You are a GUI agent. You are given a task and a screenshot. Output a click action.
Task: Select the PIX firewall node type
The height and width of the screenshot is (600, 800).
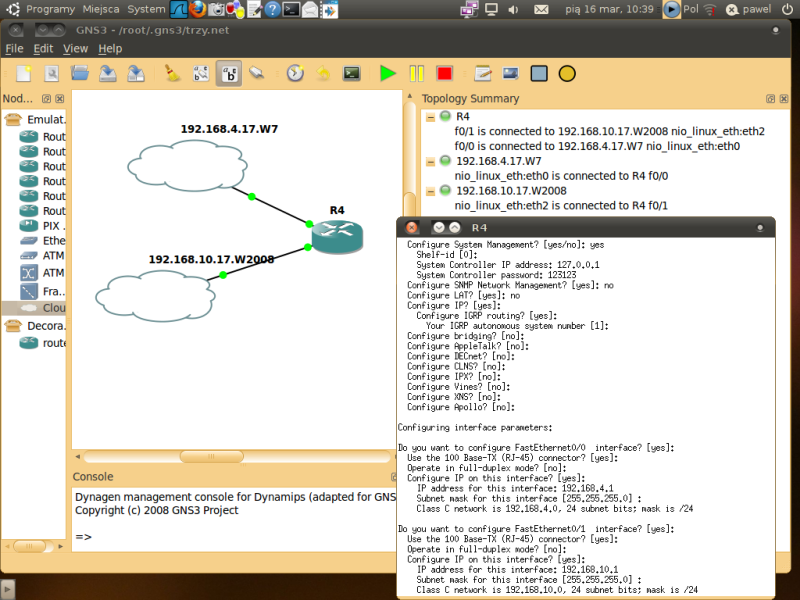click(42, 226)
